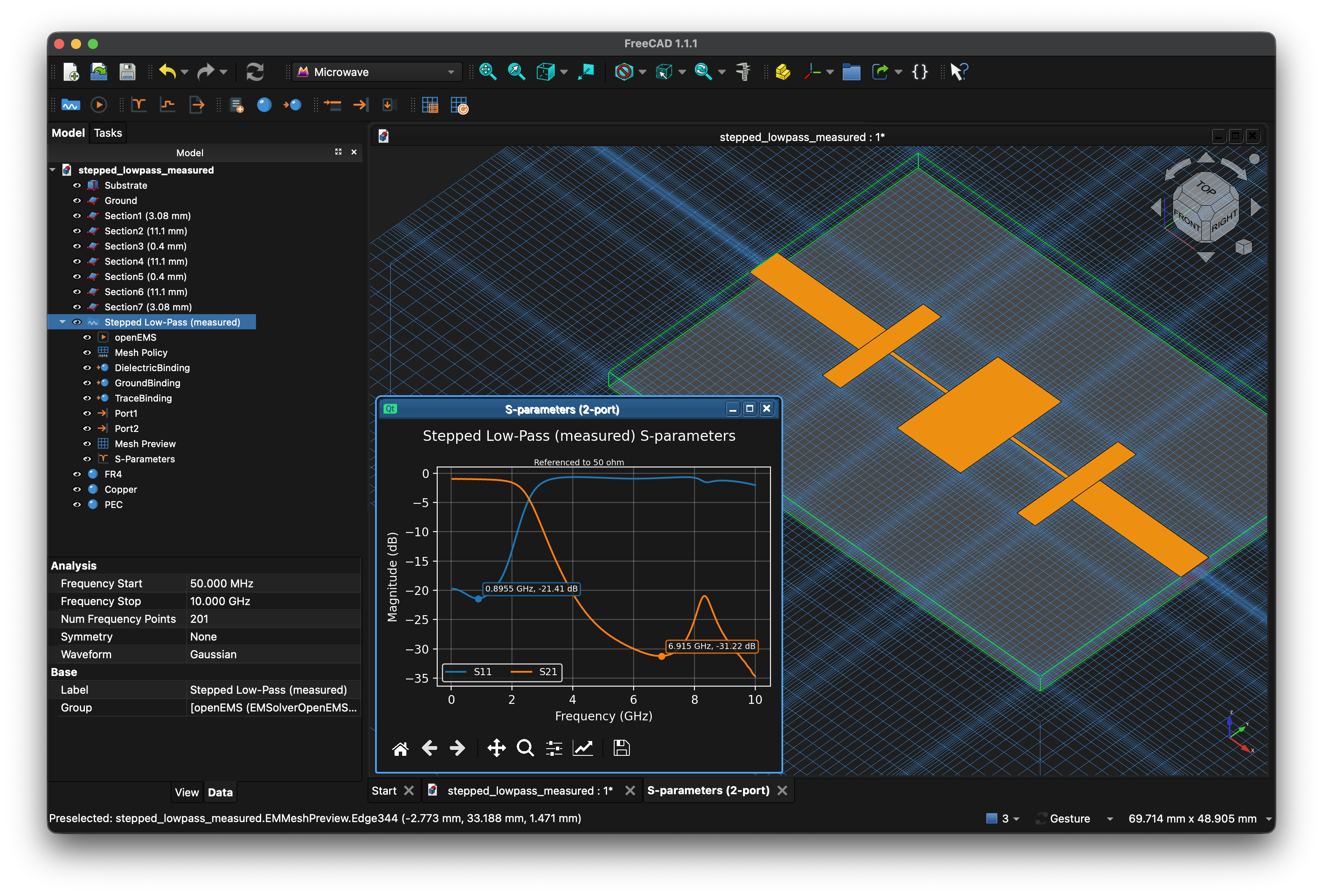Click the Num Frequency Points value 201
This screenshot has height=896, width=1323.
tap(274, 619)
